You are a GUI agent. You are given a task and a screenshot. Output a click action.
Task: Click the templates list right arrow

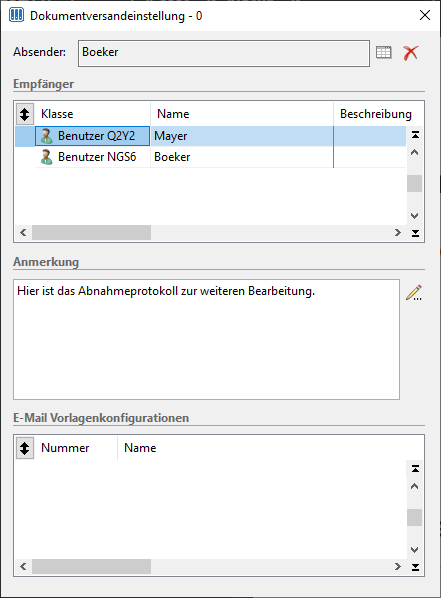coord(398,566)
